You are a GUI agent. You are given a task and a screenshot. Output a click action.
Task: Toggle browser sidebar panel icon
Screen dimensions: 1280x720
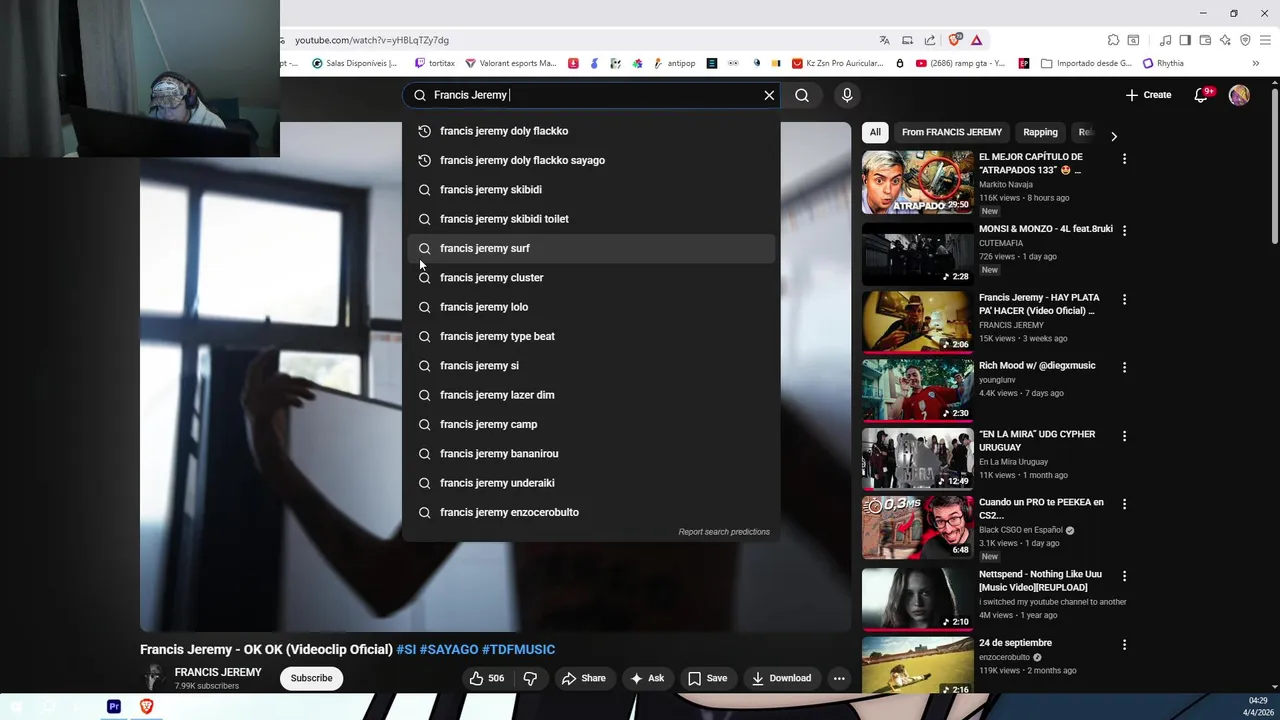point(1185,40)
